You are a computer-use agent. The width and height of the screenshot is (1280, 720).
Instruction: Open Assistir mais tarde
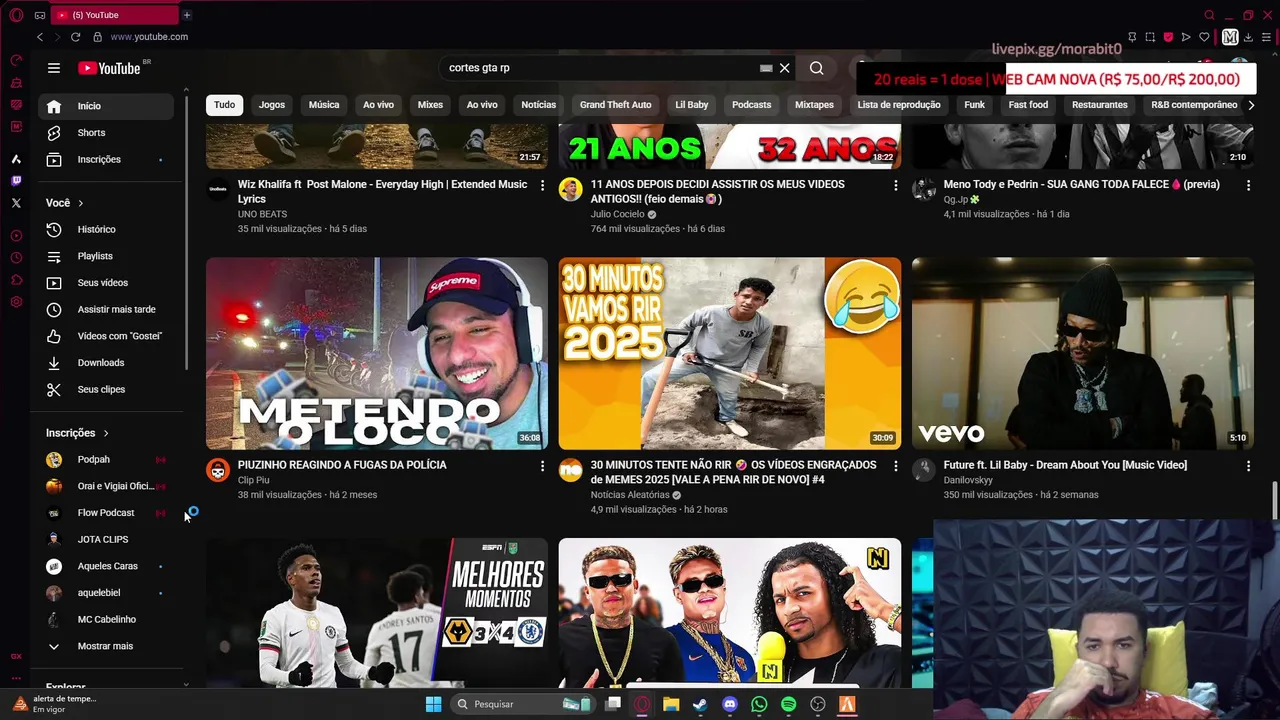pyautogui.click(x=106, y=310)
